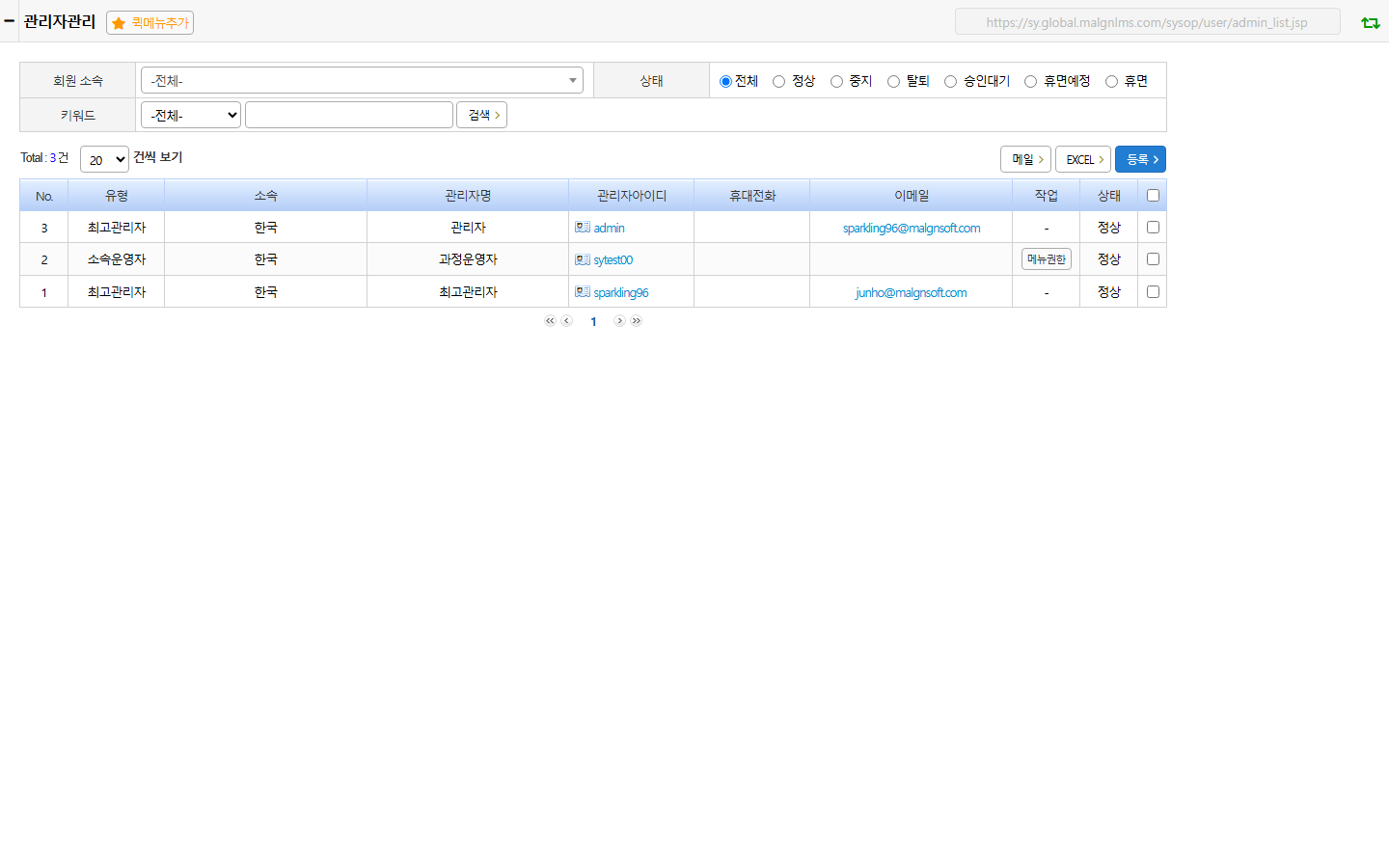Check the checkbox for the sytest00 row
The image size is (1389, 868).
[x=1153, y=259]
